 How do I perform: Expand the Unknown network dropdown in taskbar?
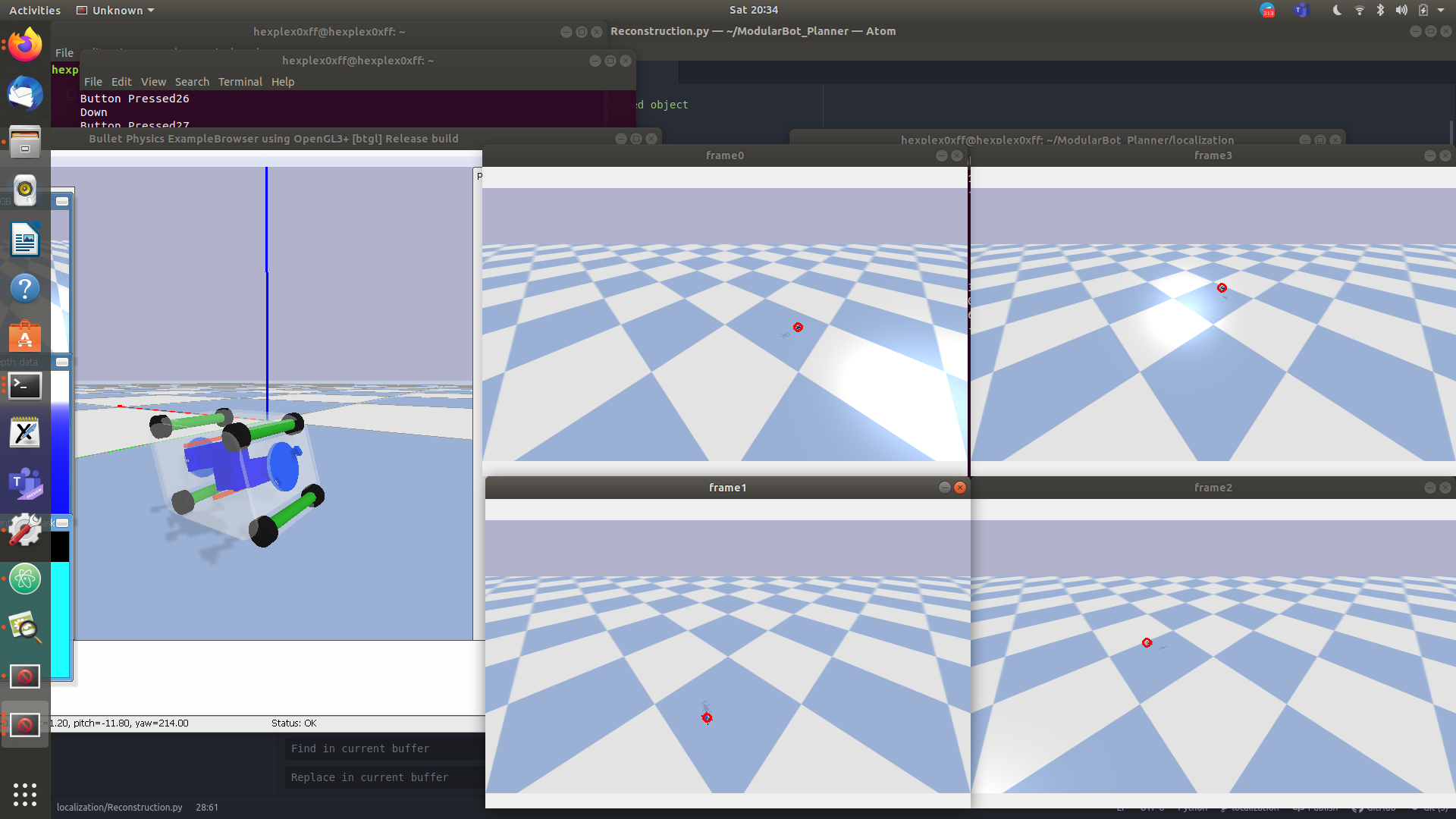(x=114, y=10)
